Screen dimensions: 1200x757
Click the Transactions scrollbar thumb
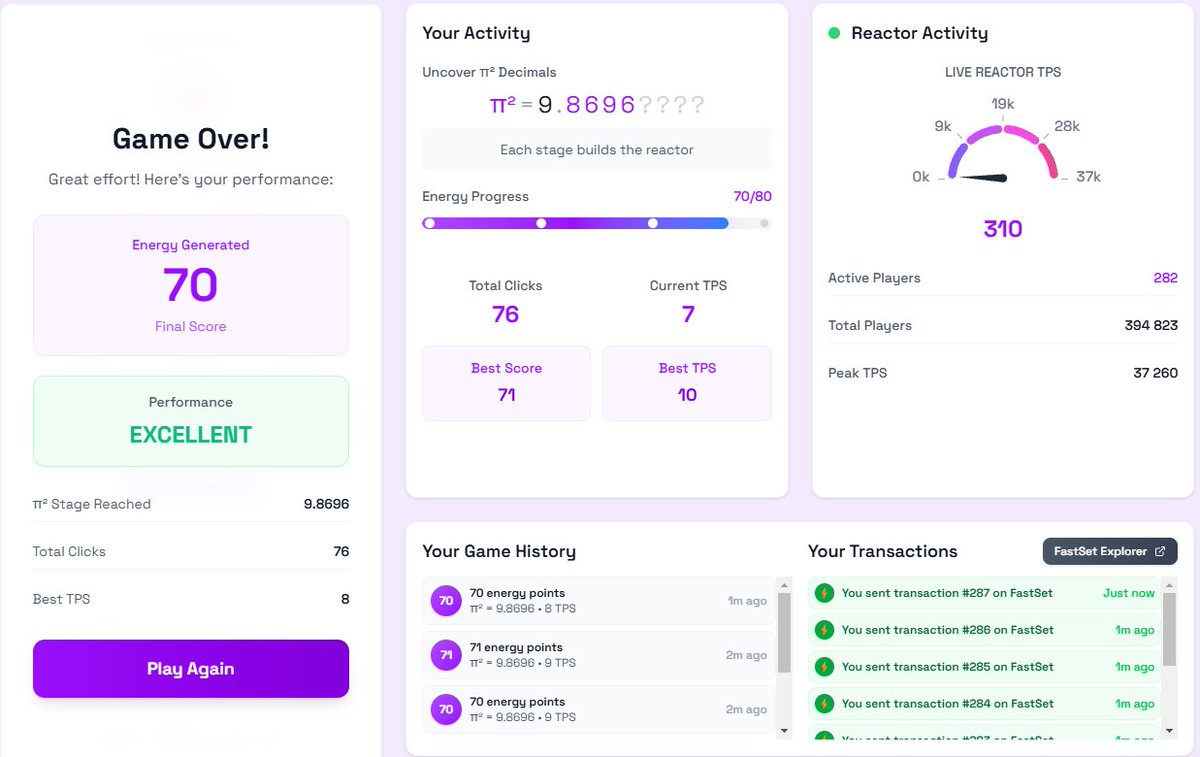[1170, 629]
